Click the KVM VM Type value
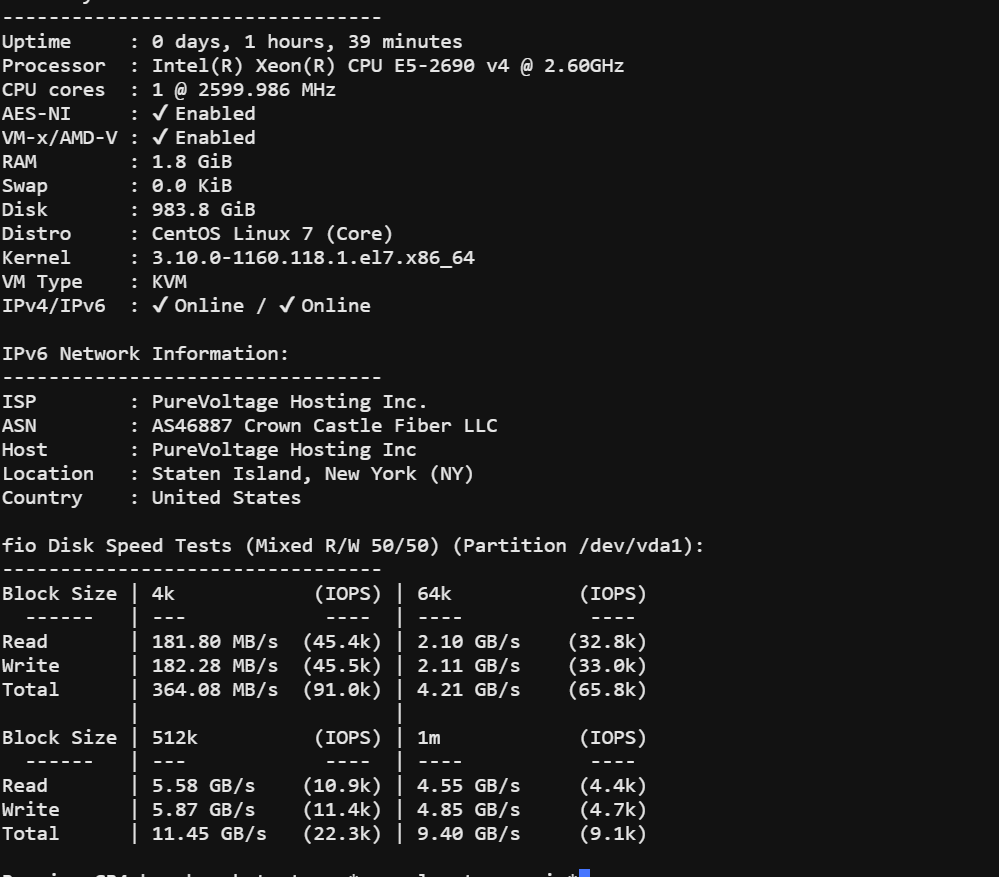 point(169,282)
